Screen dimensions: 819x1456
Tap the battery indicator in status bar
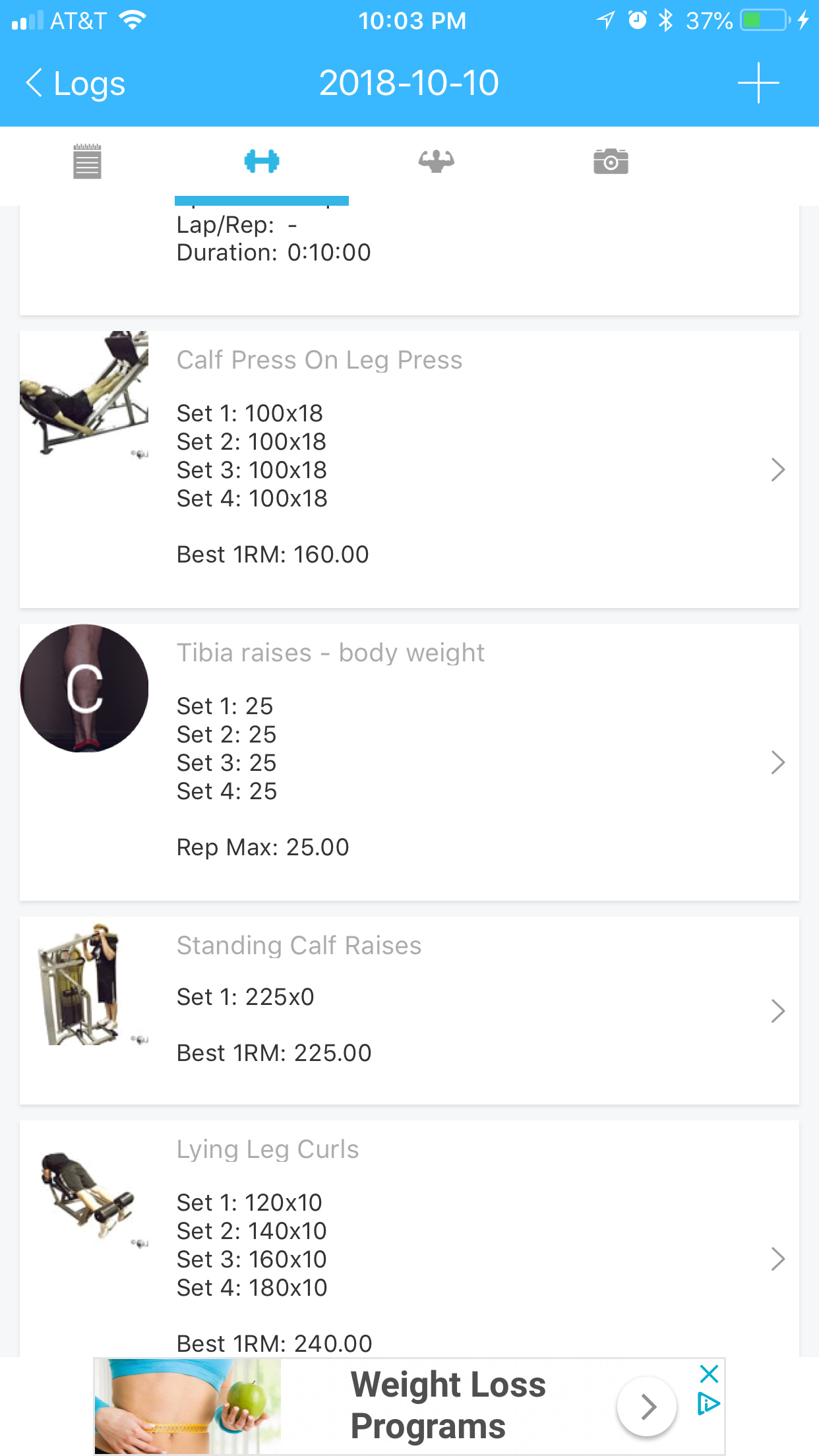[x=765, y=20]
